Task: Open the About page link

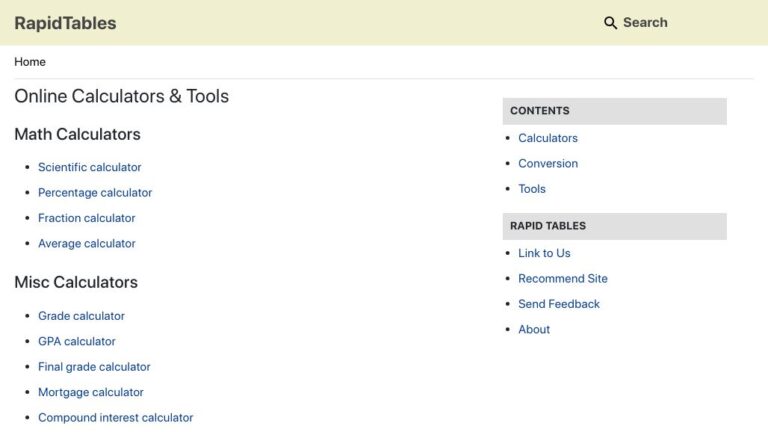Action: [x=534, y=330]
